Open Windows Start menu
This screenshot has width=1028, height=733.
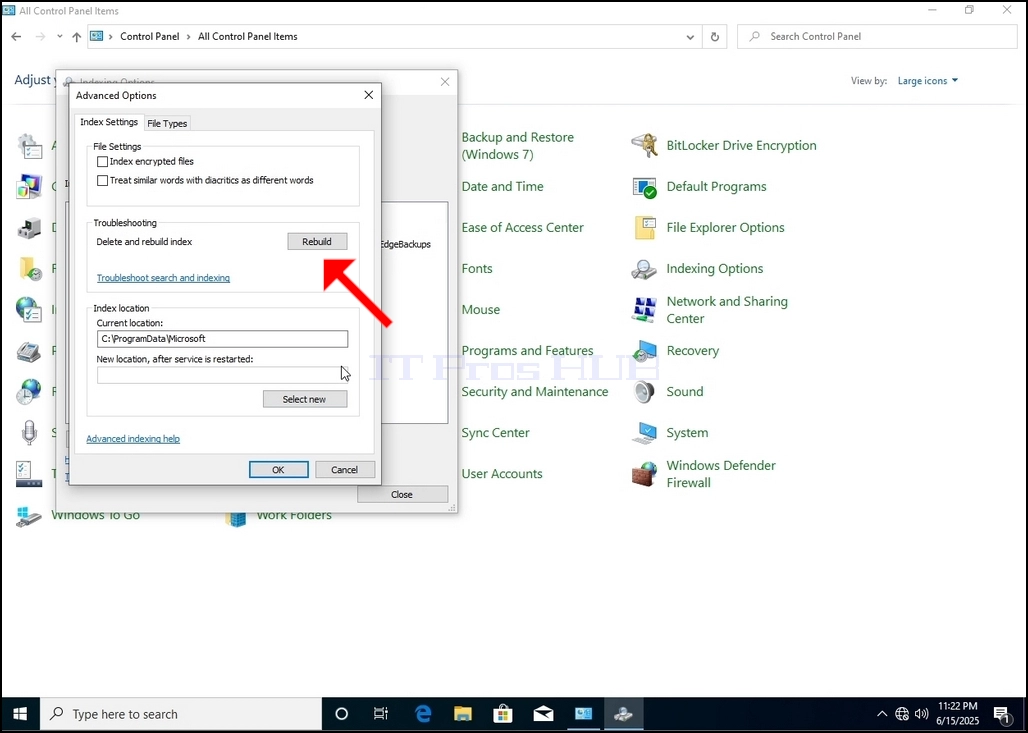click(x=20, y=714)
